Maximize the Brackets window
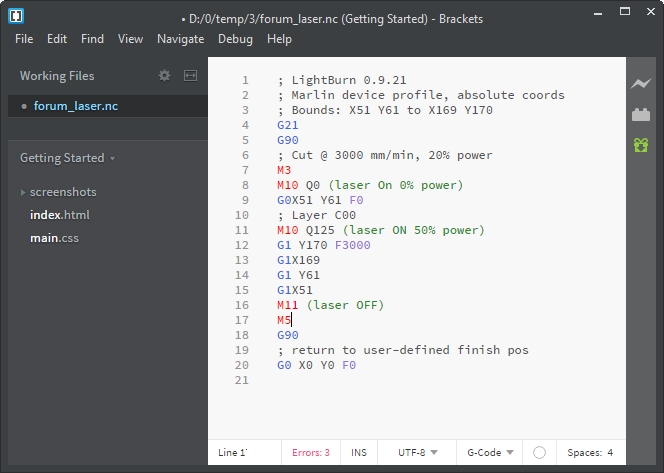The width and height of the screenshot is (664, 473). (625, 12)
